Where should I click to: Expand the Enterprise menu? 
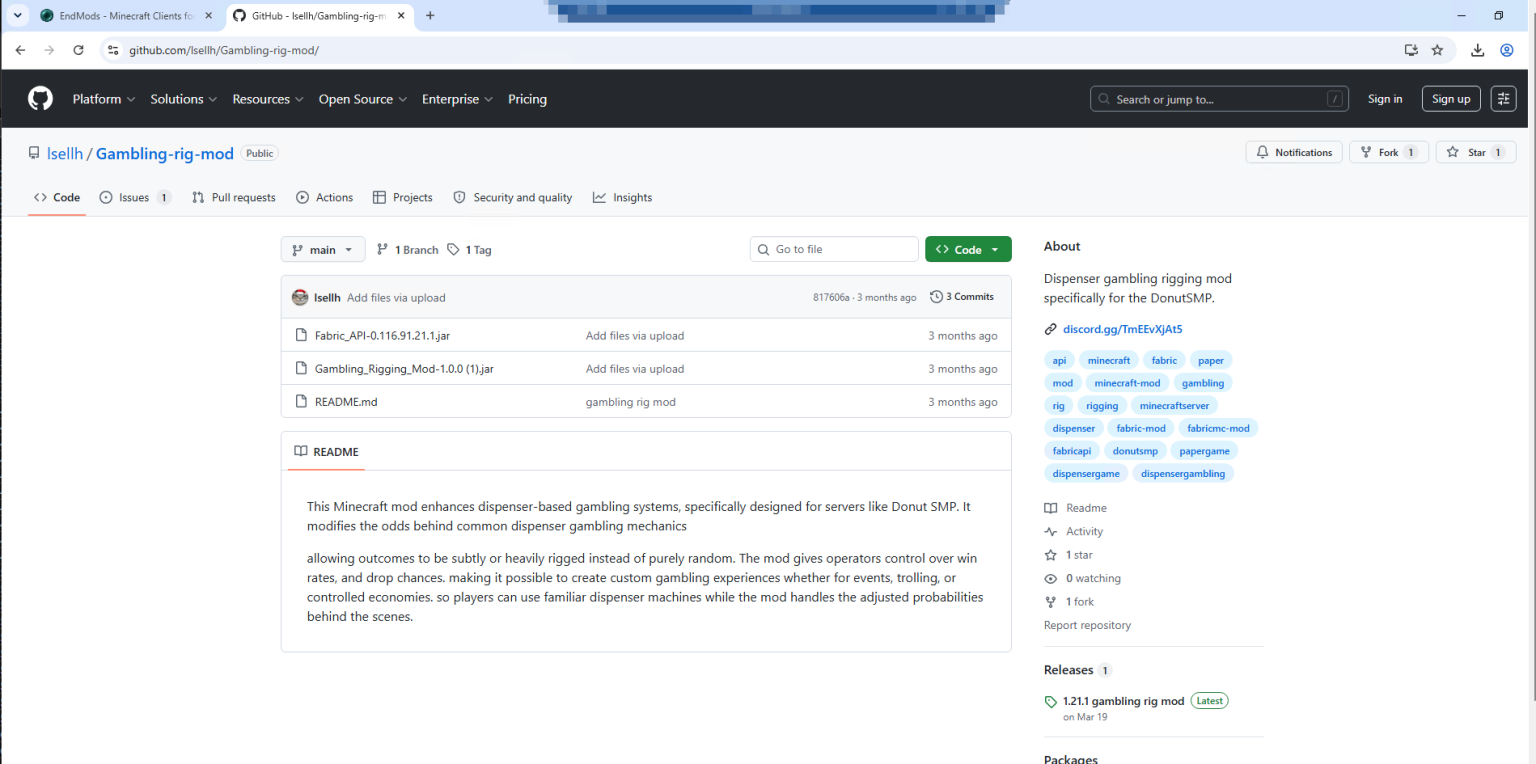pos(457,99)
